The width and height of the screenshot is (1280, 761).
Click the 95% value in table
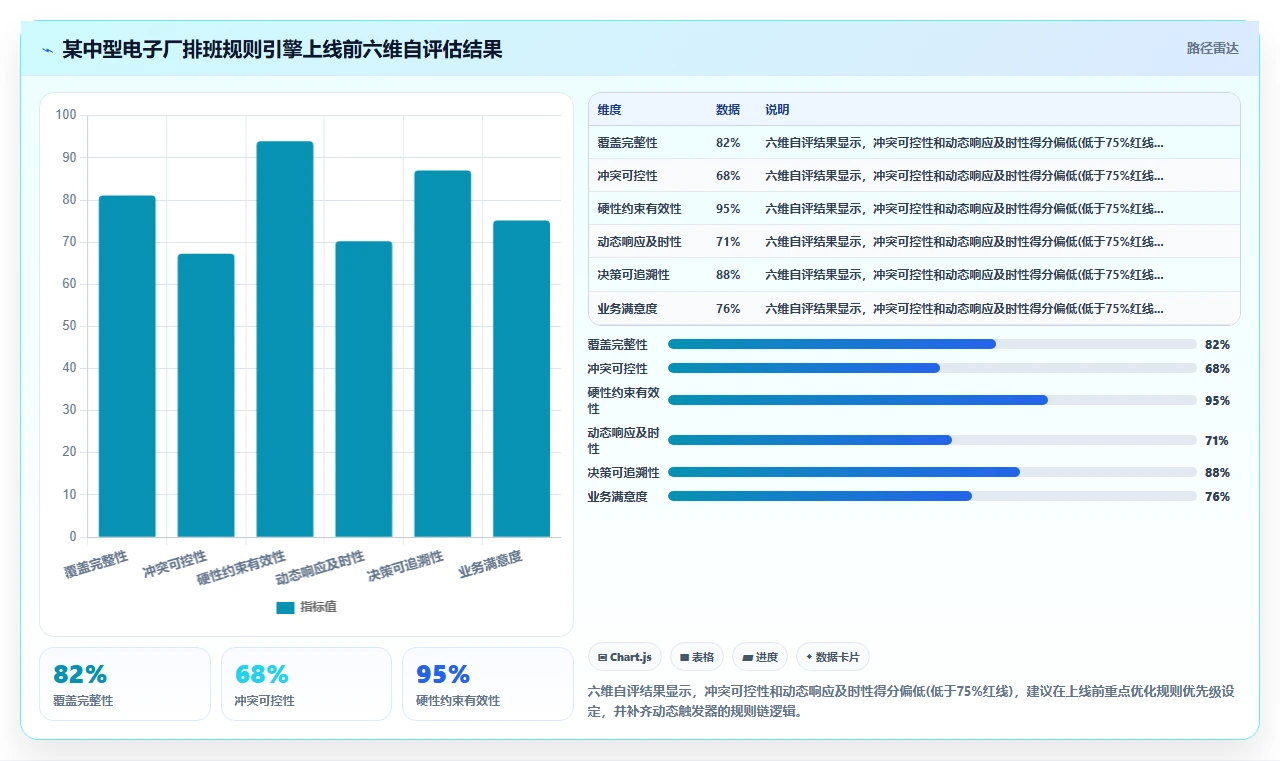tap(728, 209)
